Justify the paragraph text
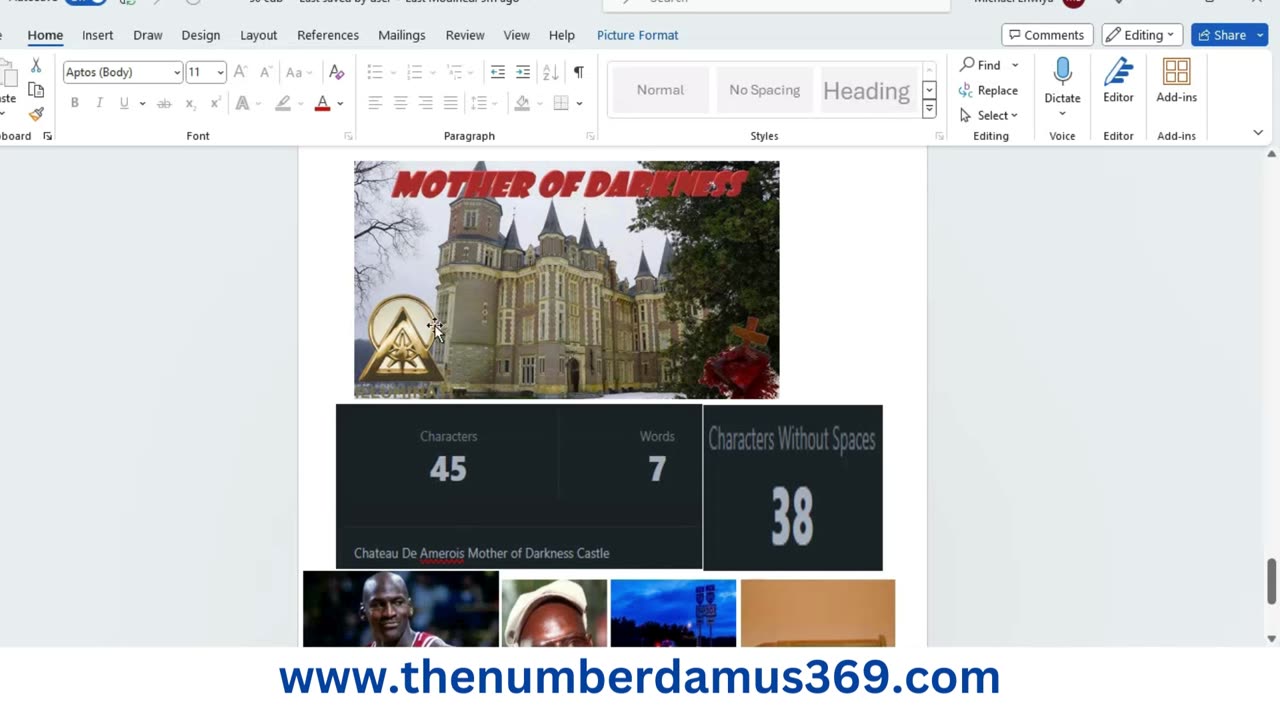Screen dimensions: 1280x720 tap(451, 103)
